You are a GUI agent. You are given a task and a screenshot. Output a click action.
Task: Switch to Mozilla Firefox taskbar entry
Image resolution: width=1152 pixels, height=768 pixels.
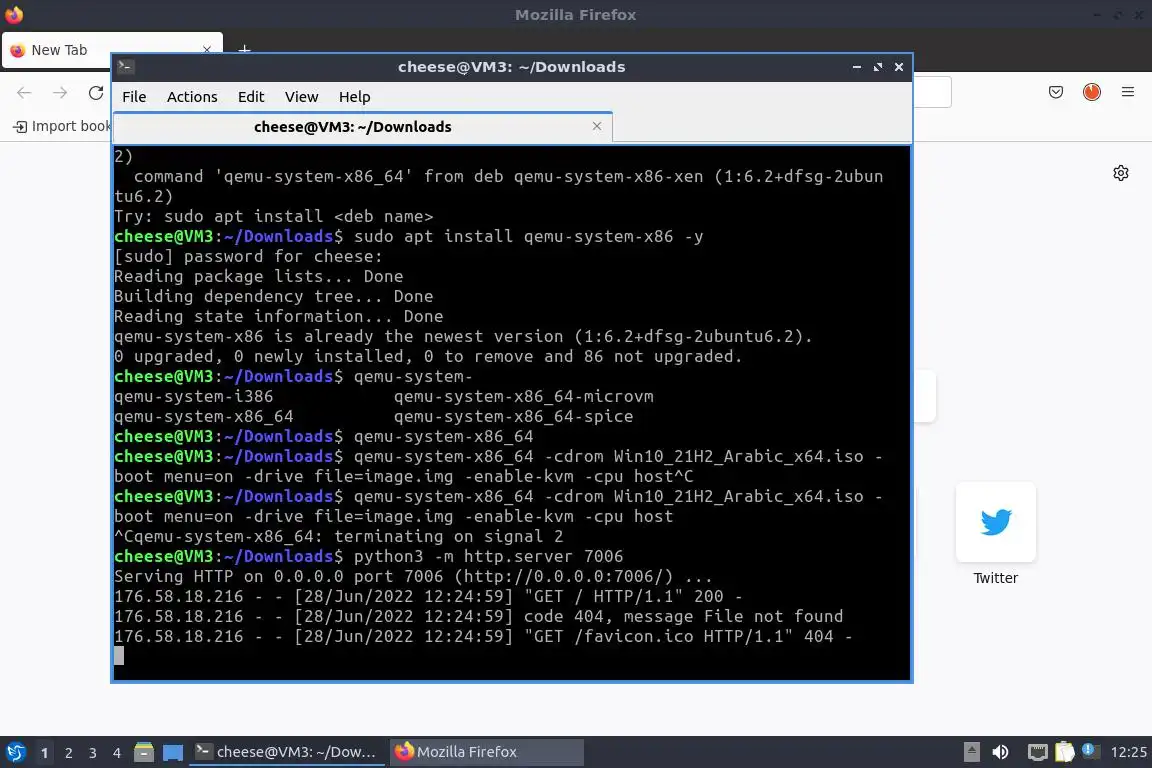click(486, 752)
